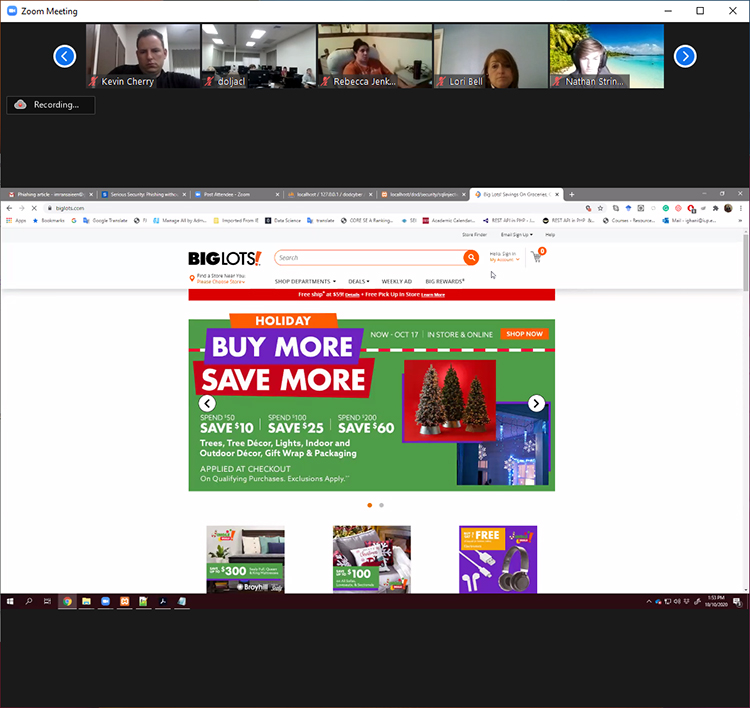750x708 pixels.
Task: Click the orange search magnifier button
Action: [x=471, y=258]
